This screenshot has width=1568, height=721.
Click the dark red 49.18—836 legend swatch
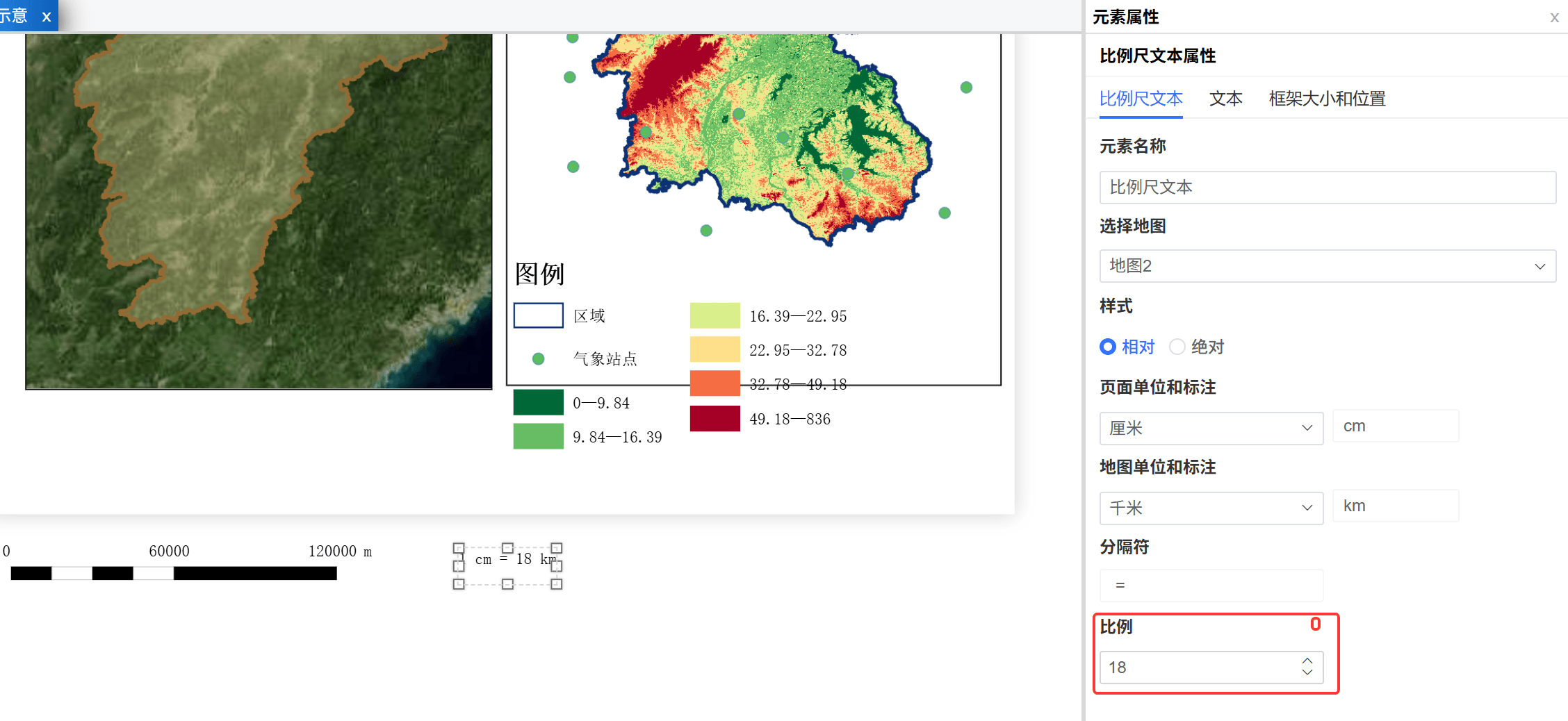[714, 419]
